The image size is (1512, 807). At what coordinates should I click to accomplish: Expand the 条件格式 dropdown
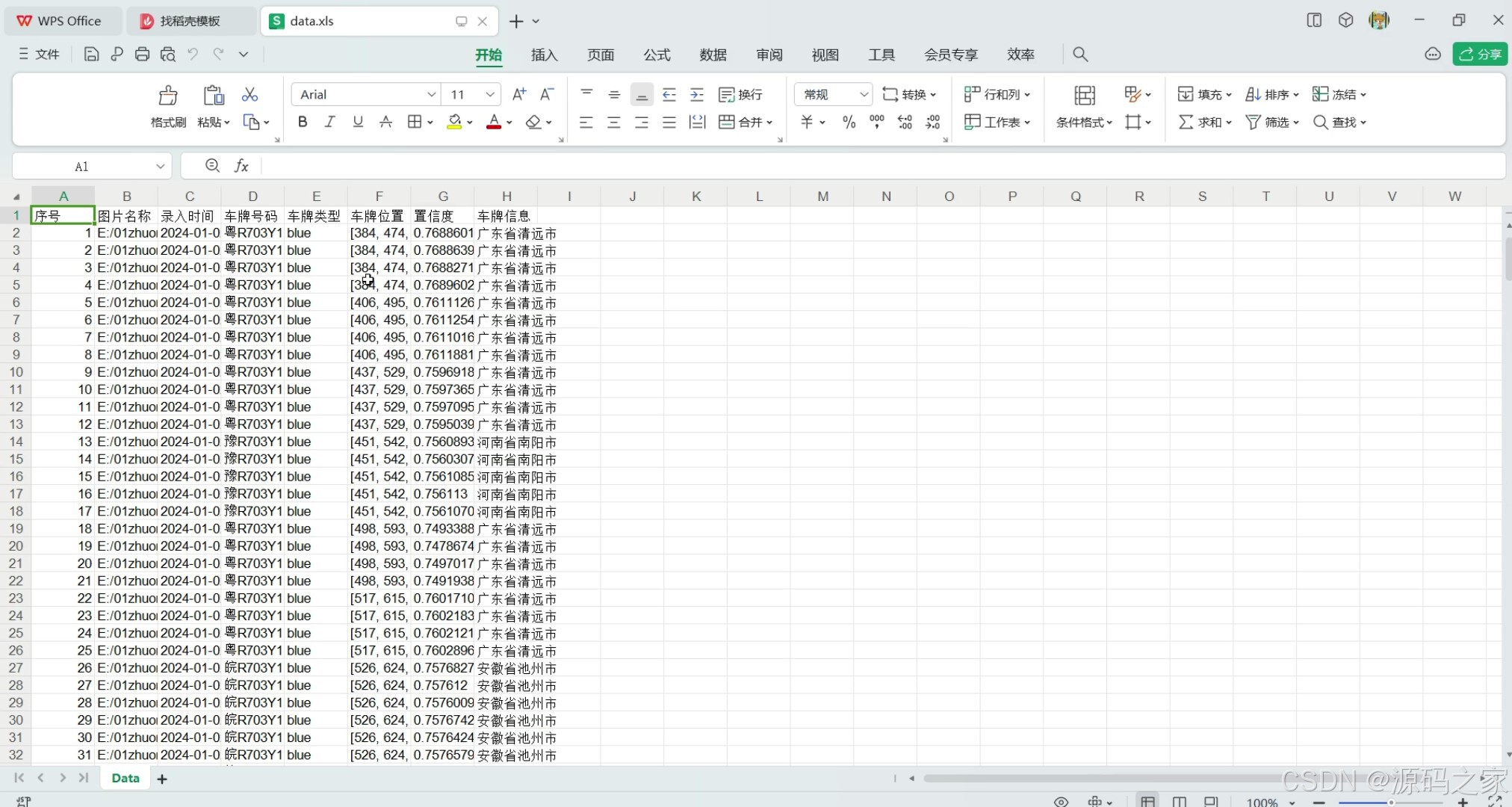[1109, 123]
